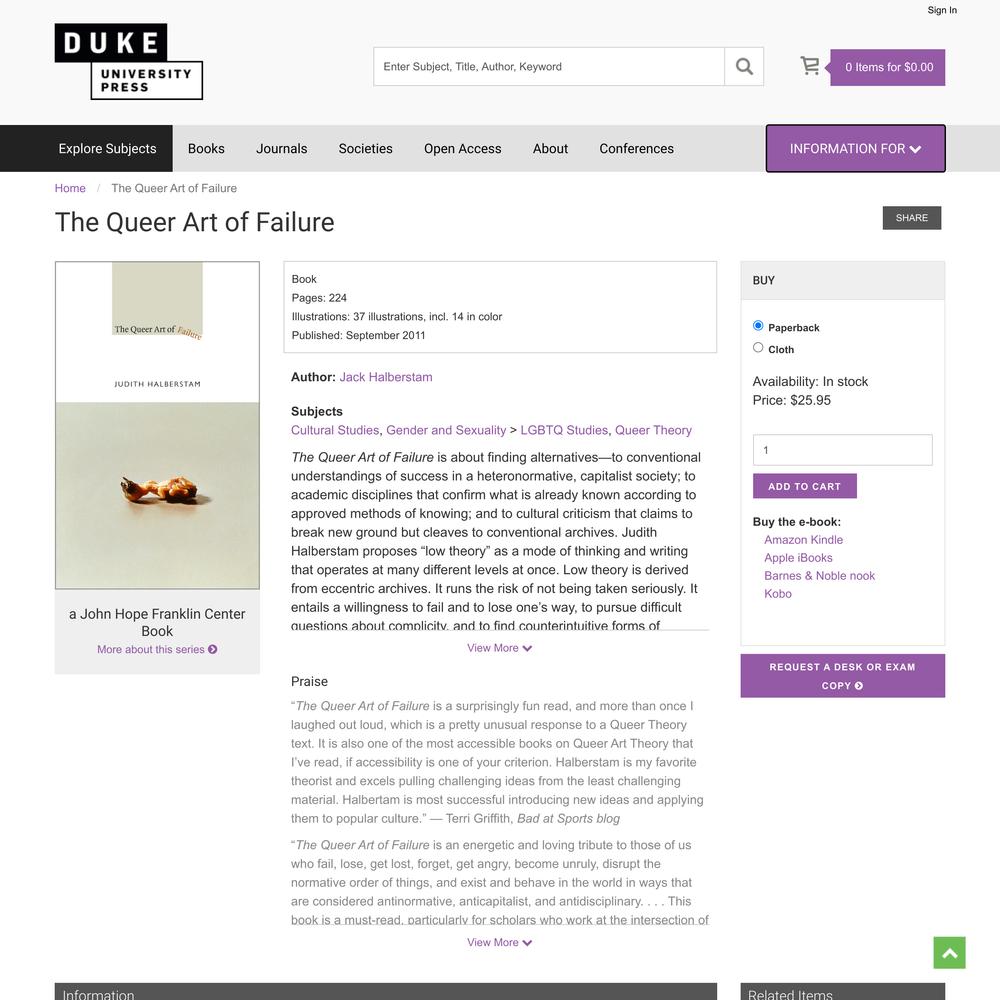Viewport: 1000px width, 1000px height.
Task: Select the Paperback radio option
Action: pos(758,326)
